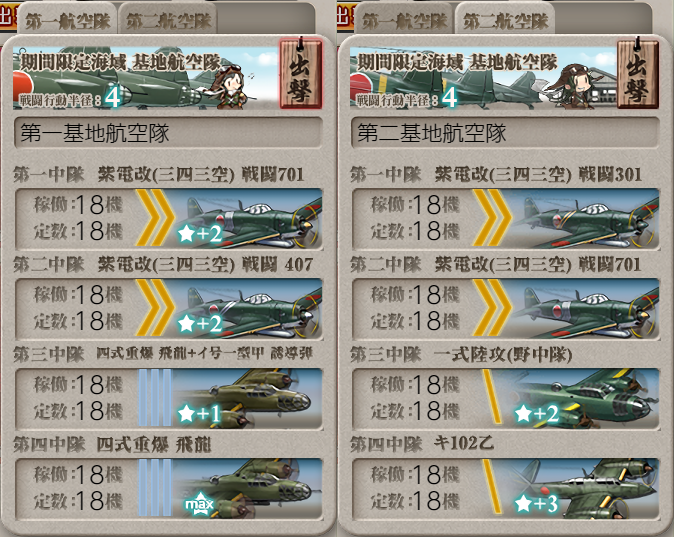The height and width of the screenshot is (537, 674).
Task: Click the 第二基地航空隊 name field
Action: 505,133
